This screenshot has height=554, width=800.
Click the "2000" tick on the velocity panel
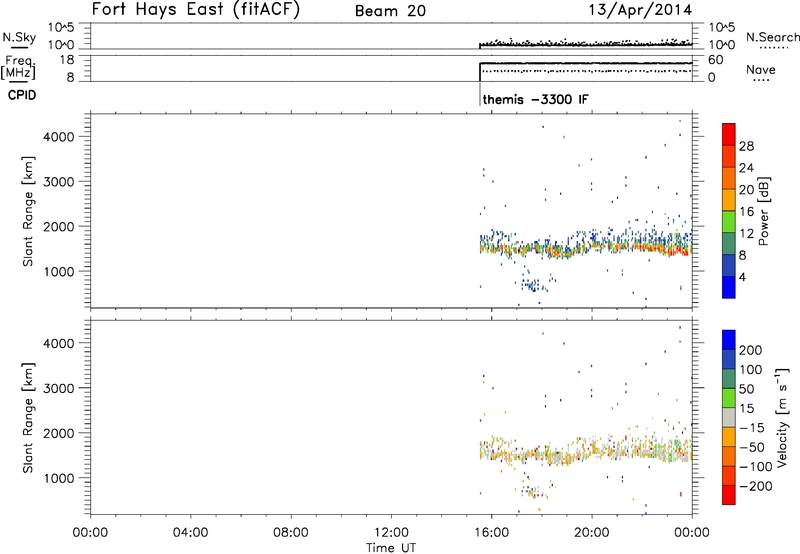click(58, 433)
